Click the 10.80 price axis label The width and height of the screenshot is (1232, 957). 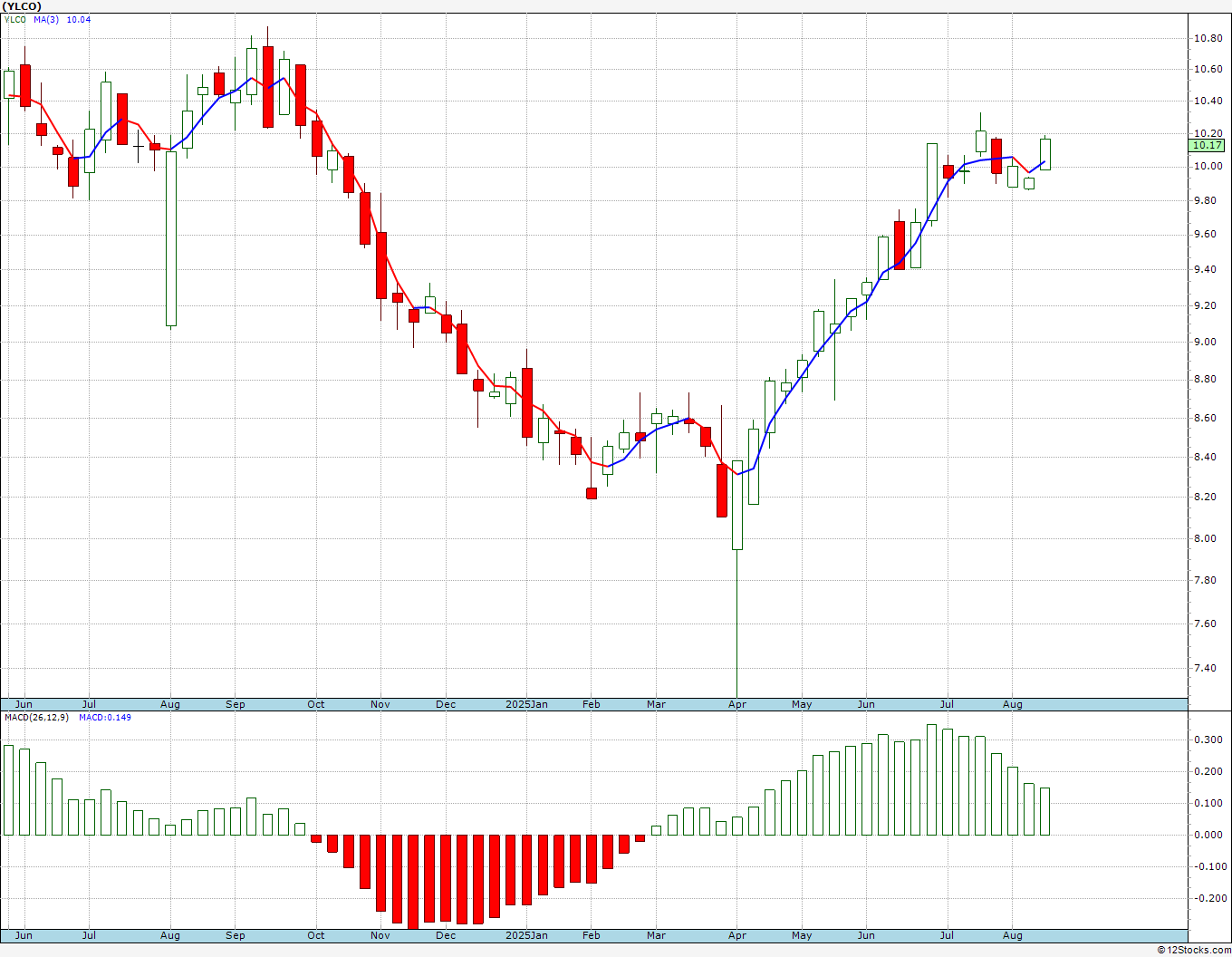(x=1208, y=38)
